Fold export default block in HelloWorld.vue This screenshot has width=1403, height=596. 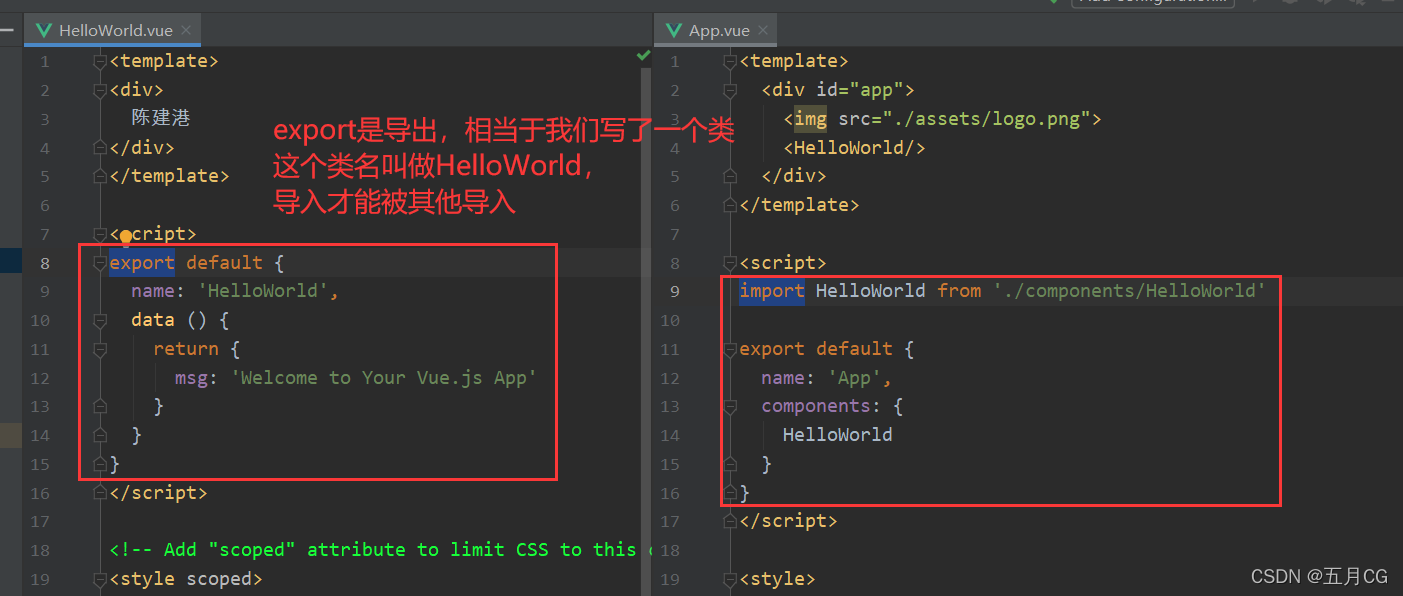(99, 263)
